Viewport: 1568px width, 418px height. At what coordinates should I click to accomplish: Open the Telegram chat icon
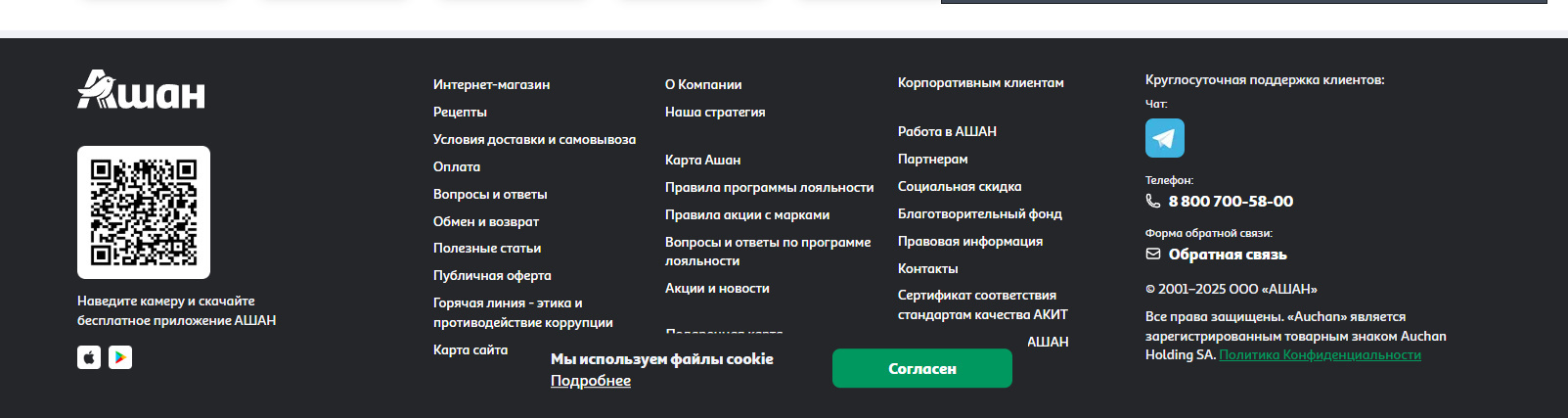(1164, 138)
